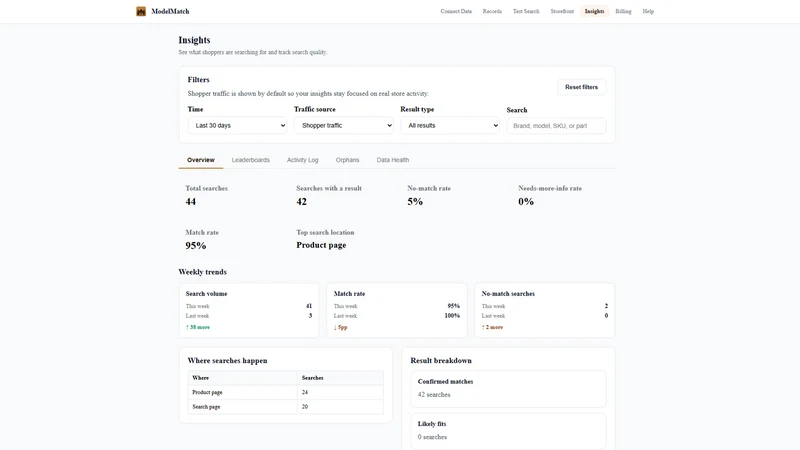
Task: Open the Confirmed matches card
Action: (x=508, y=389)
